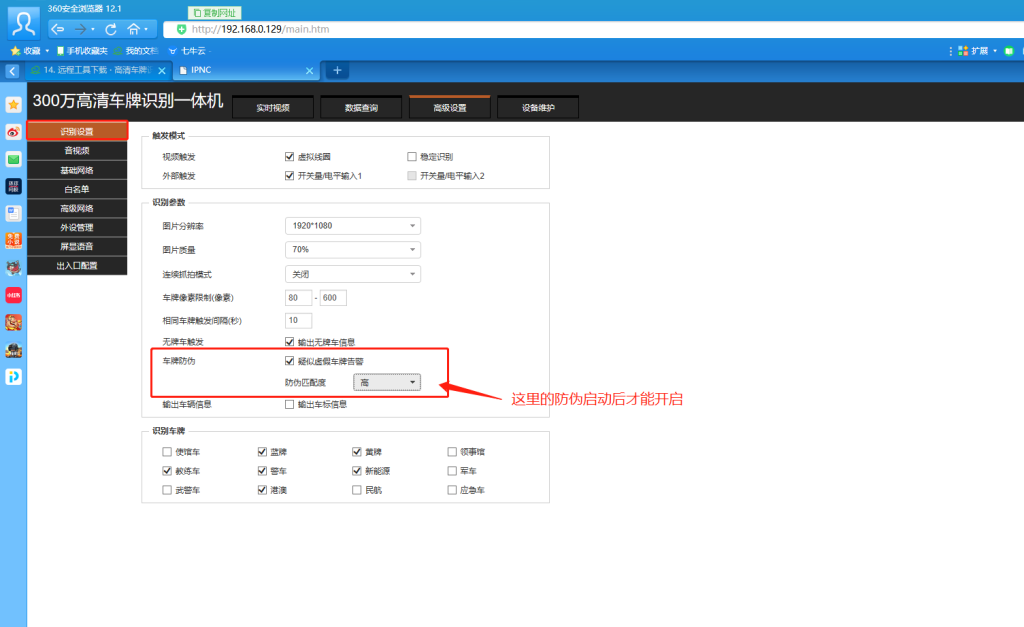
Task: Open the 防伪匹配度 dropdown
Action: 387,382
